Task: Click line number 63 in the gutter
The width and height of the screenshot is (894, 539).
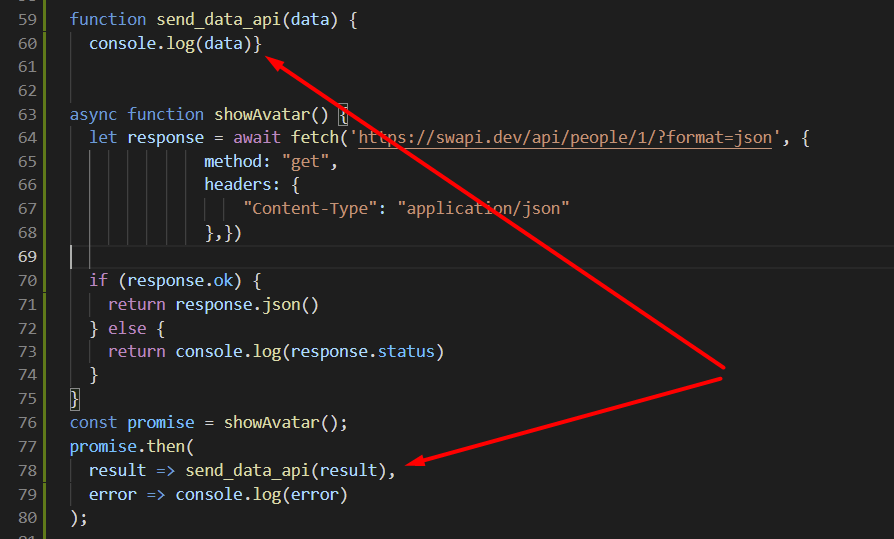Action: (x=27, y=115)
